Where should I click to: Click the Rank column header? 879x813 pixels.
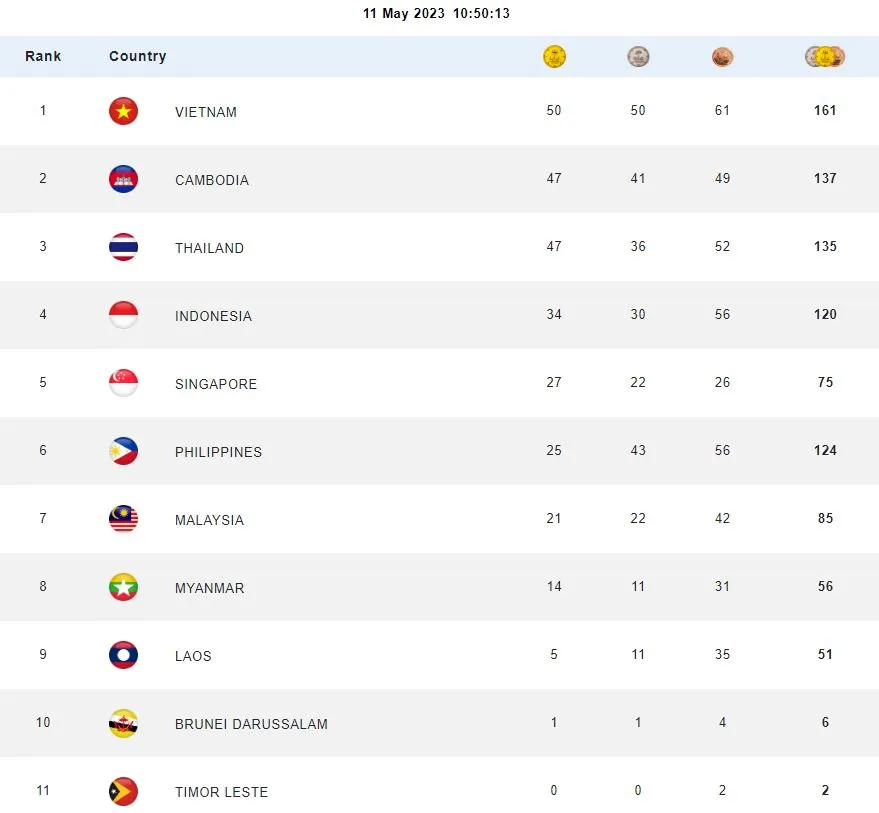click(43, 56)
